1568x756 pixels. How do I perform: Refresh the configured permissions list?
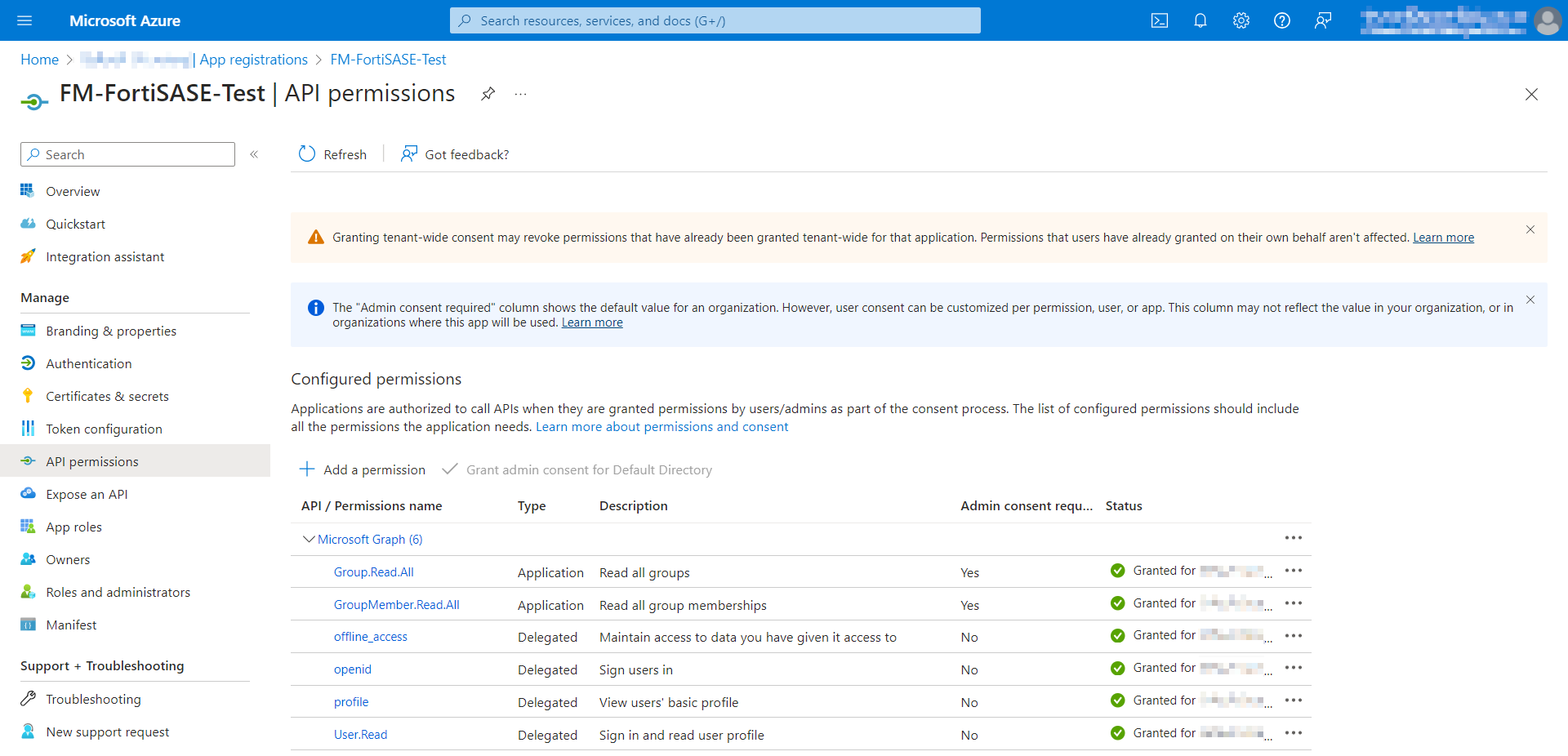coord(332,154)
